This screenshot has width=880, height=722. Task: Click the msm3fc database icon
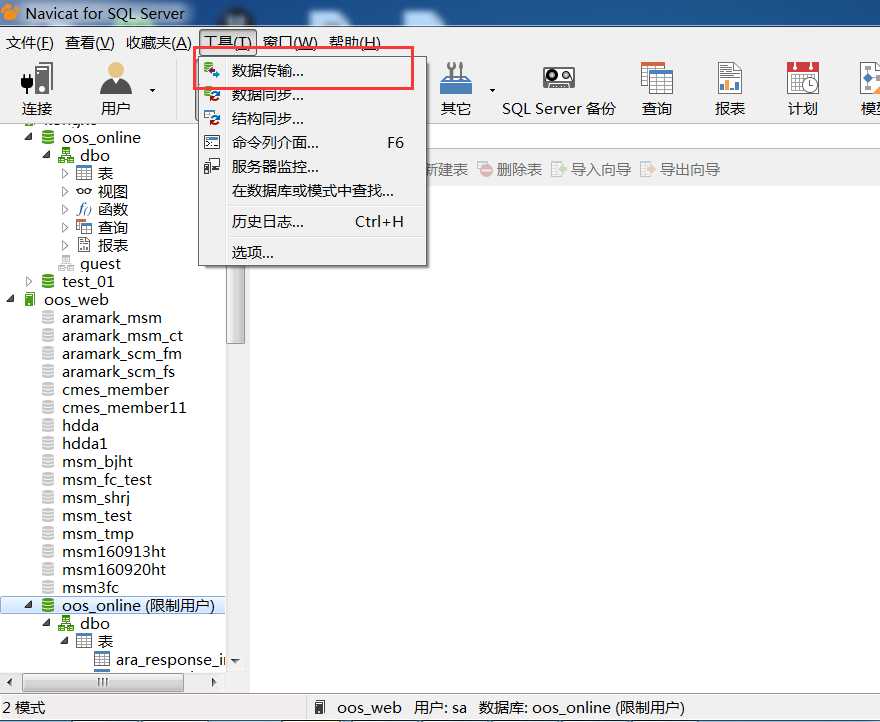point(48,587)
